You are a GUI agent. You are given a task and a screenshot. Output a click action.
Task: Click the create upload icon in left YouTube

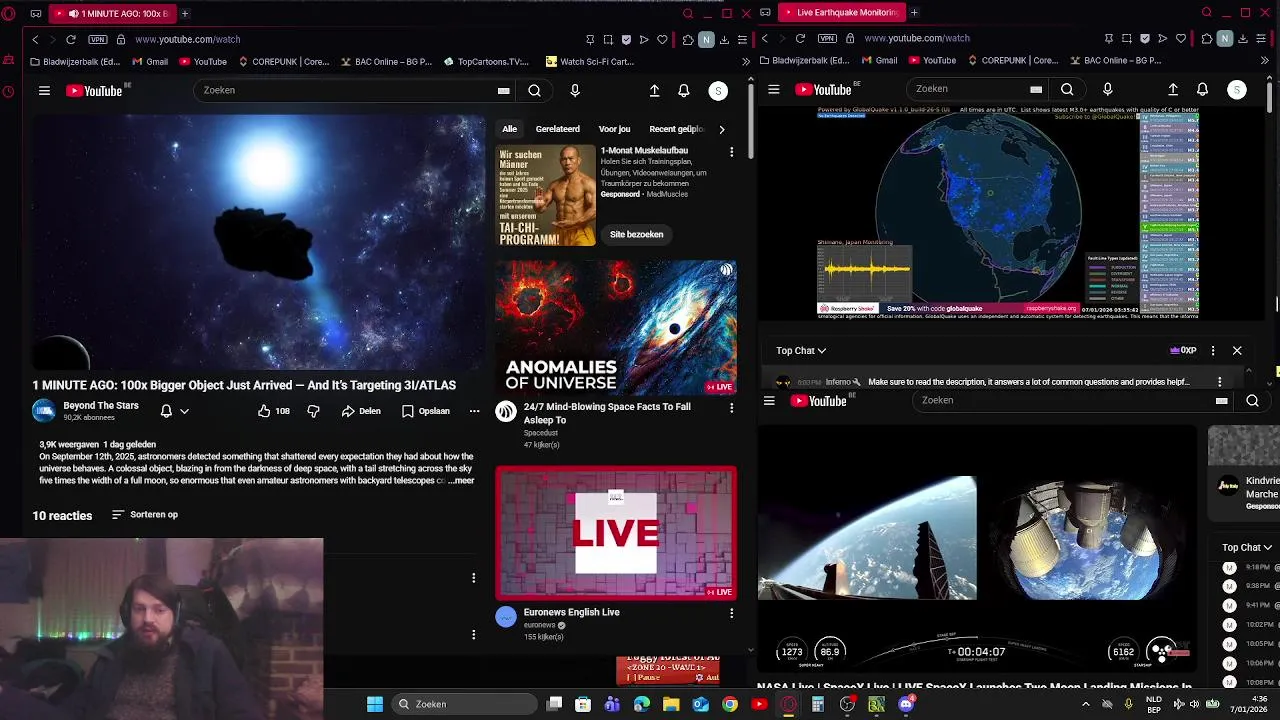point(654,91)
